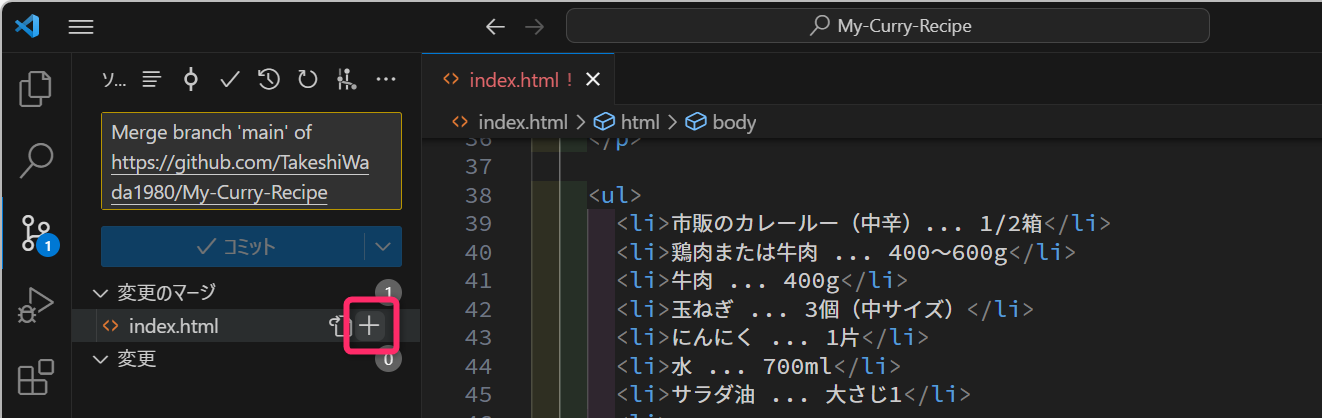The image size is (1322, 418).
Task: Collapse the 変更のマージ section
Action: pos(99,292)
